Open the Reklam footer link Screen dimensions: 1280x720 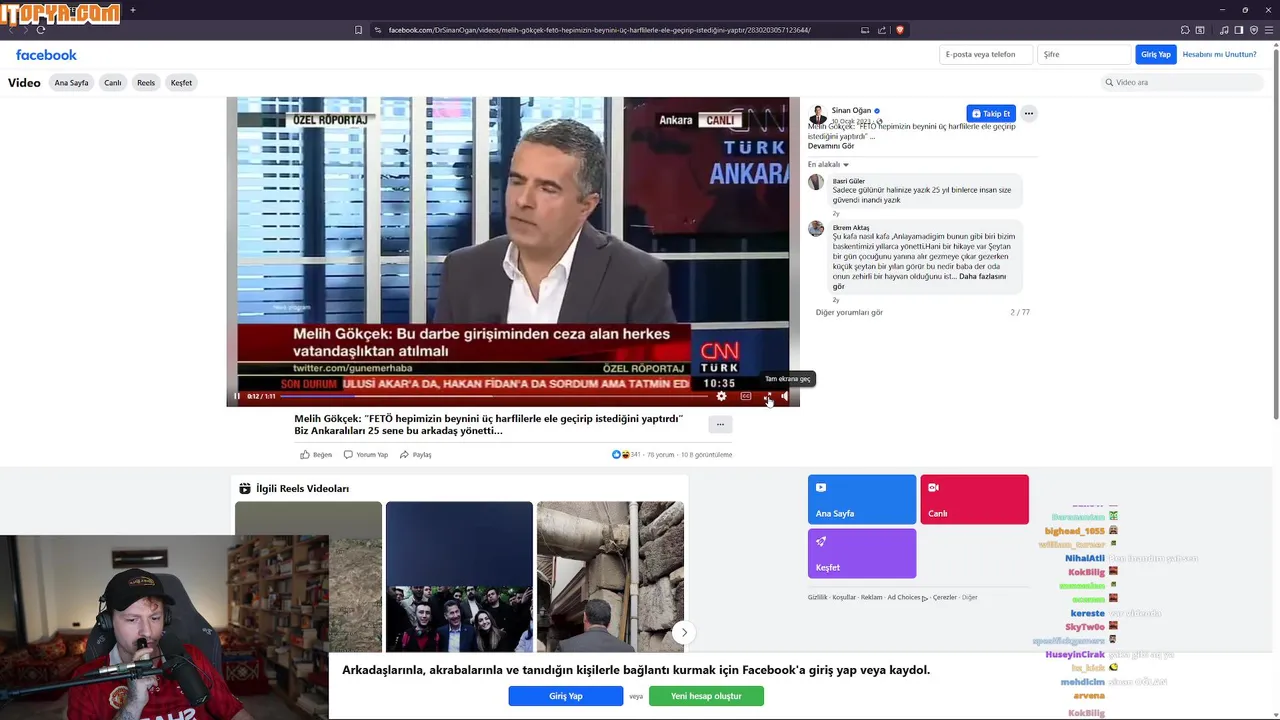click(872, 597)
